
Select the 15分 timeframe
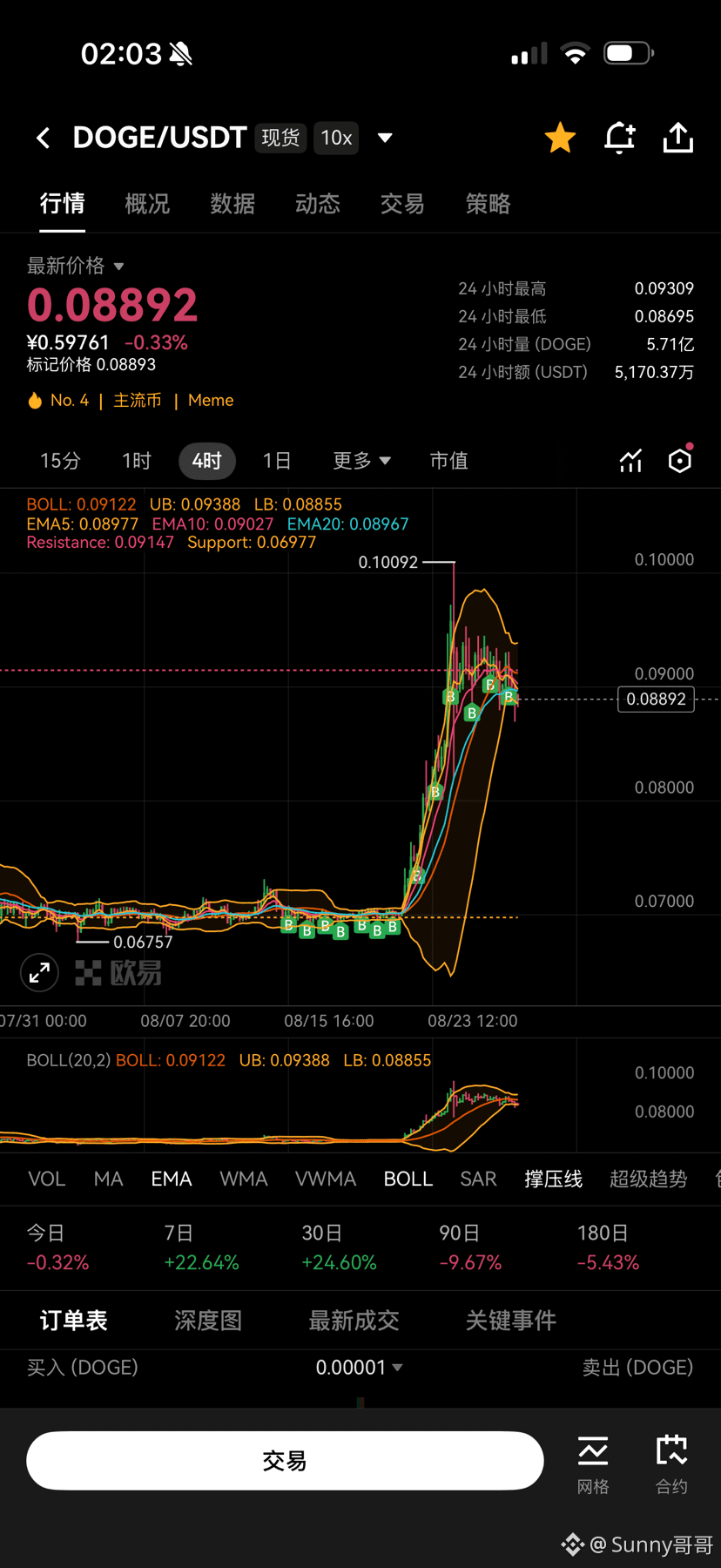60,461
